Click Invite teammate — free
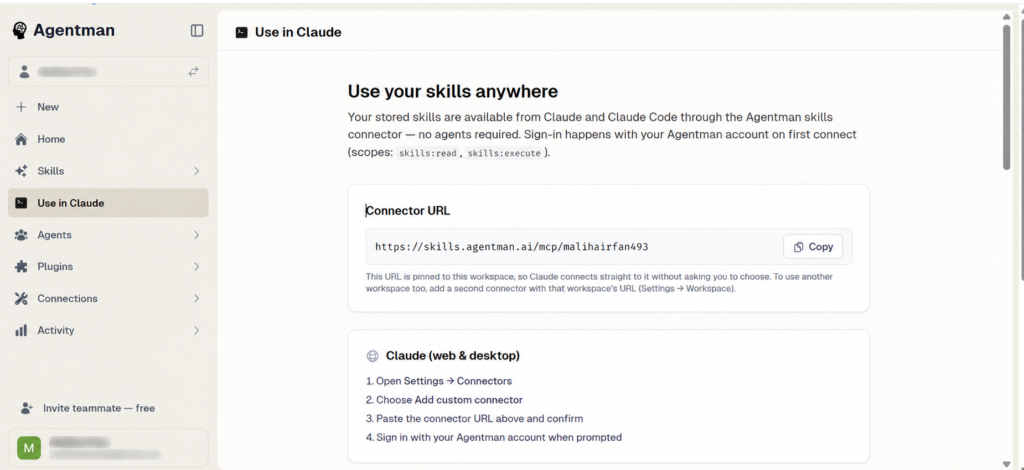 [99, 408]
